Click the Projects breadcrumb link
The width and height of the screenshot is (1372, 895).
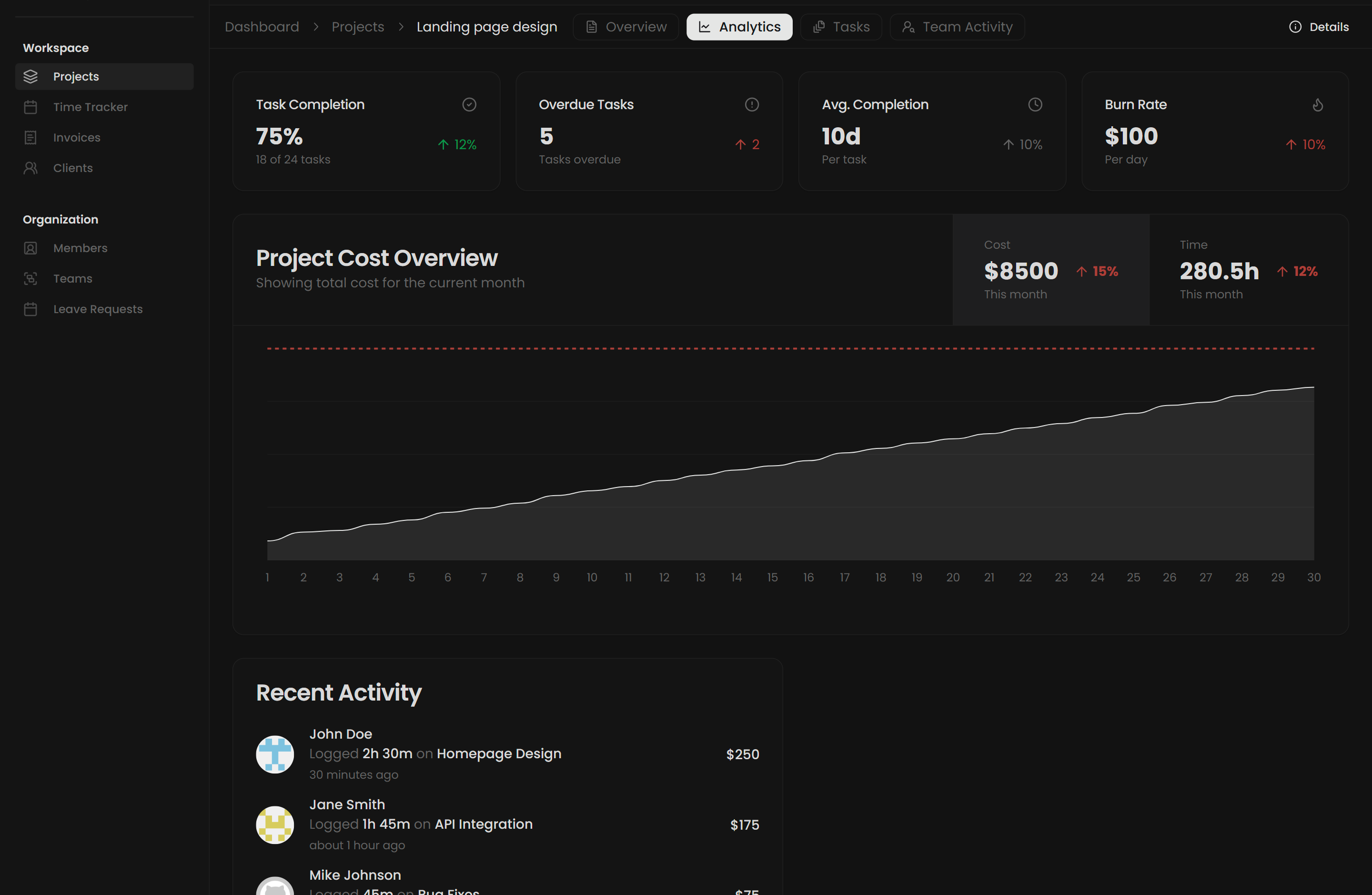coord(357,27)
